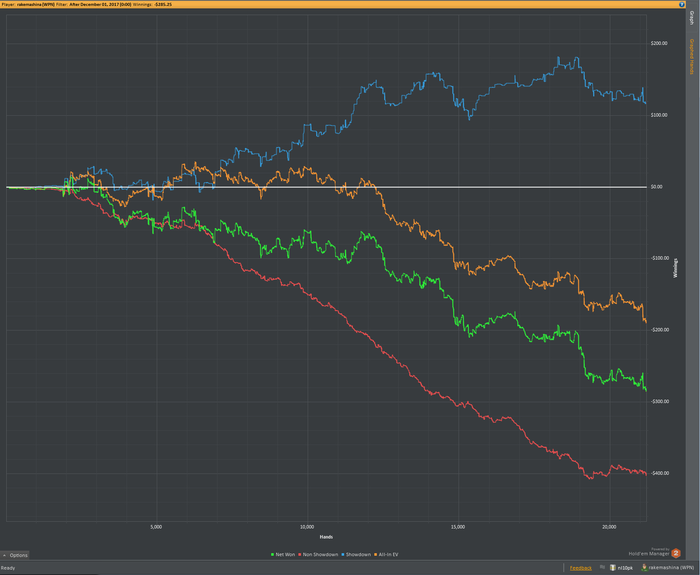Click the Winnings y-axis title
Screen dimensions: 700x575
675,268
